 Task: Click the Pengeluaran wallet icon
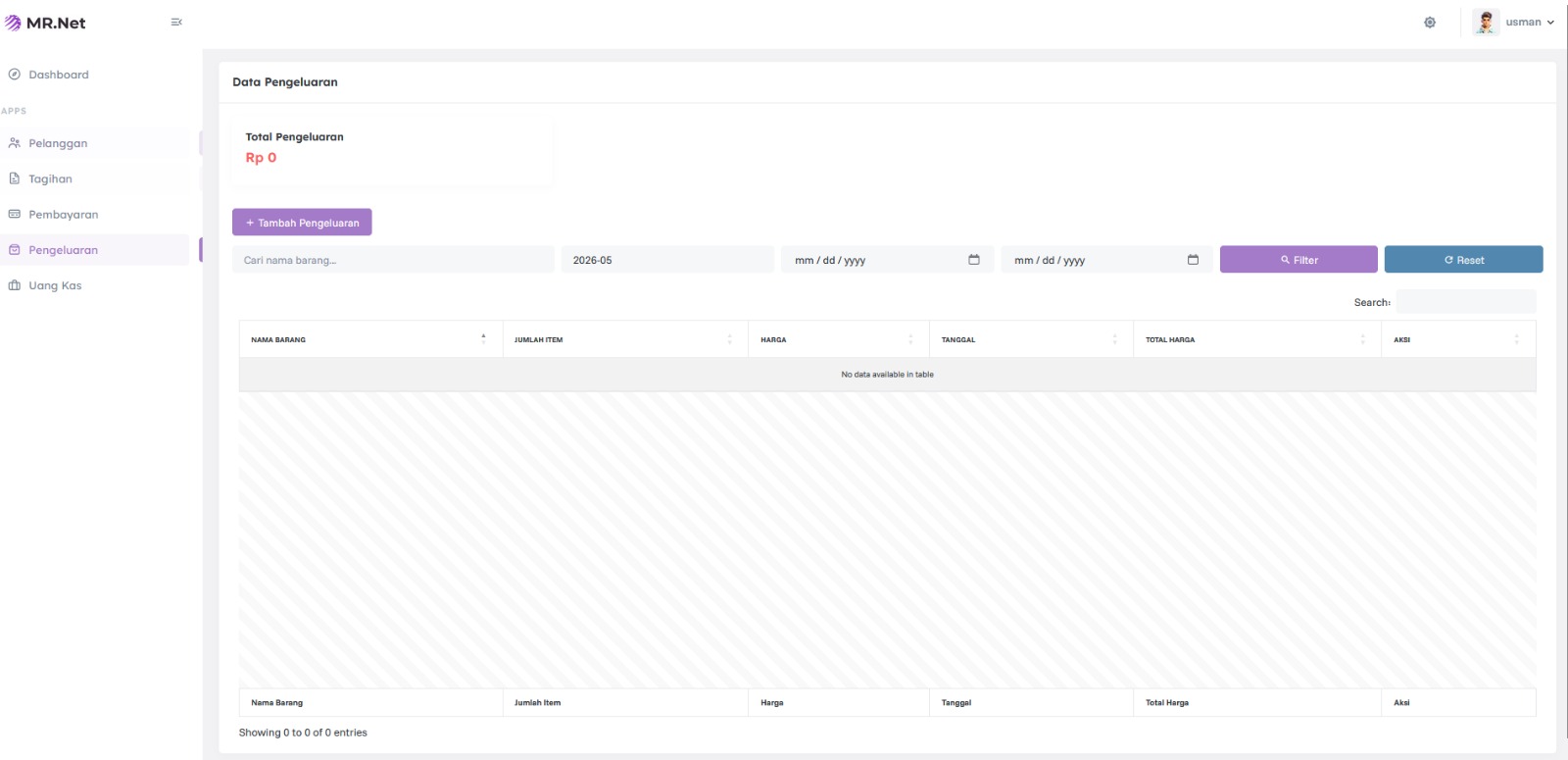coord(15,250)
